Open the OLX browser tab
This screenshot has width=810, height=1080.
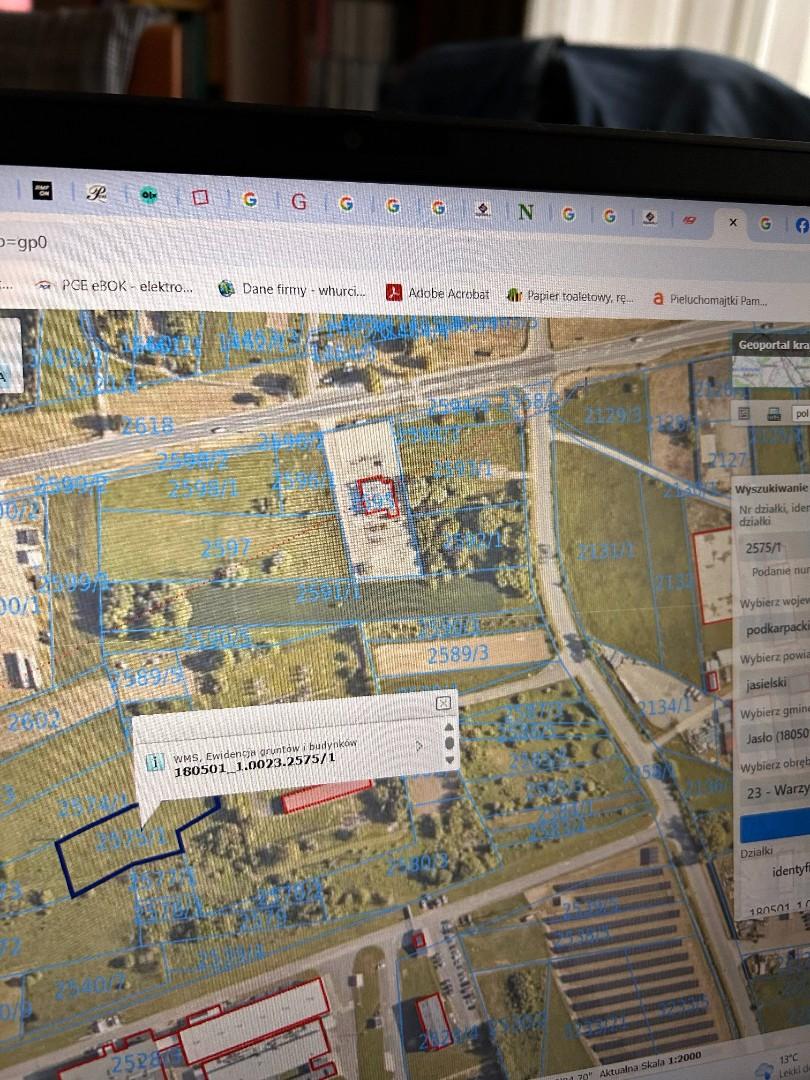[148, 196]
